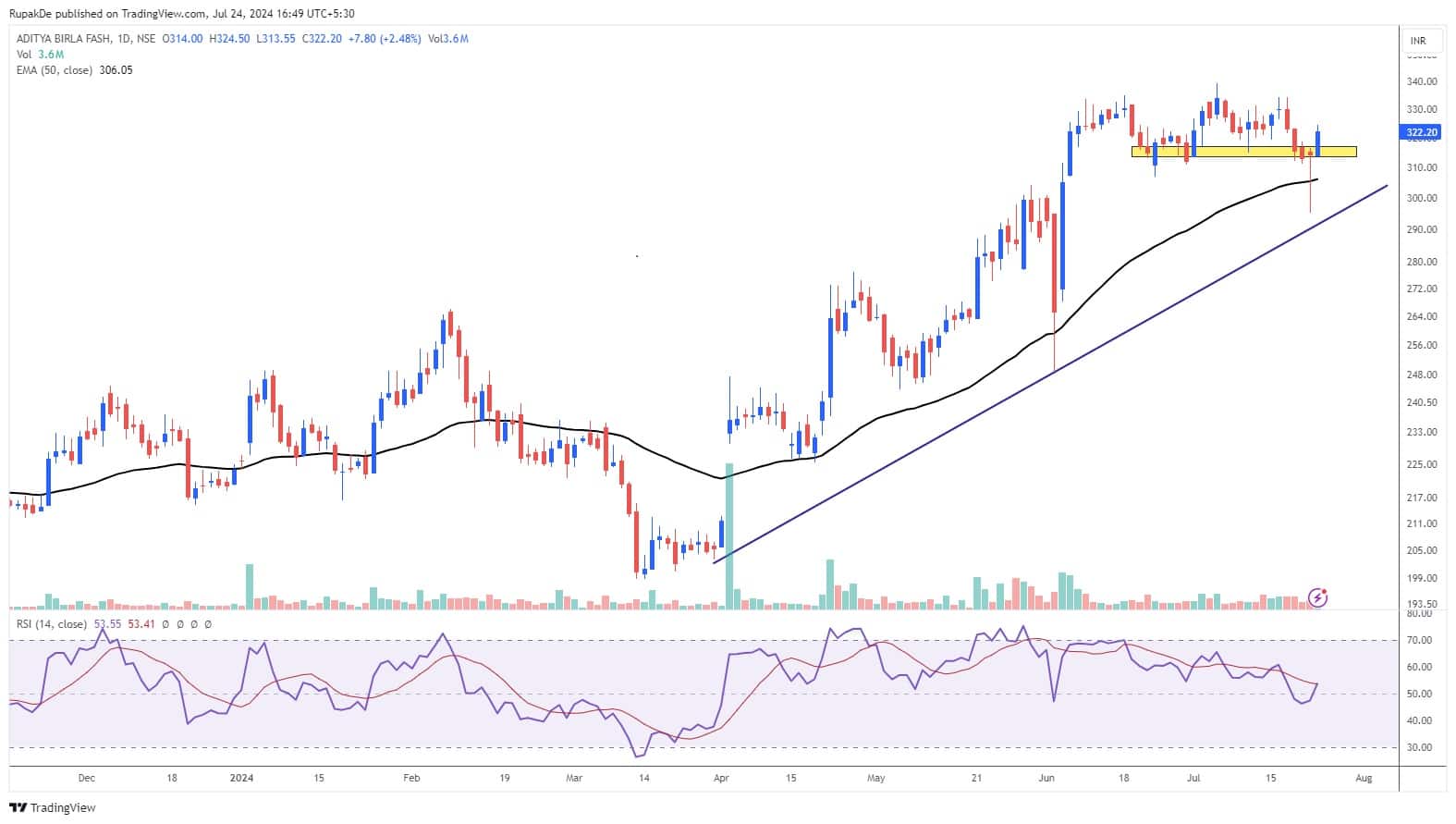Screen dimensions: 1456x824
Task: Click the RupakDe author name in the header
Action: [31, 14]
